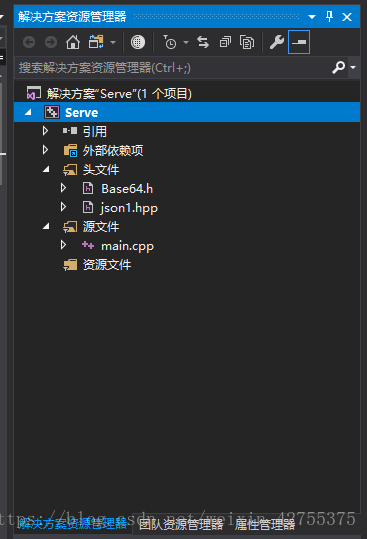Viewport: 367px width, 539px height.
Task: Click the search solution explorer field
Action: 172,68
